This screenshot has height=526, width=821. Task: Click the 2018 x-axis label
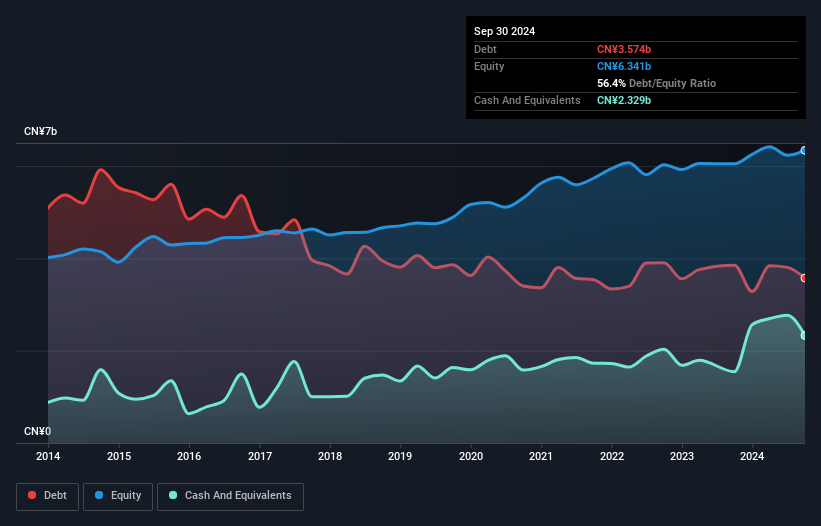[330, 456]
